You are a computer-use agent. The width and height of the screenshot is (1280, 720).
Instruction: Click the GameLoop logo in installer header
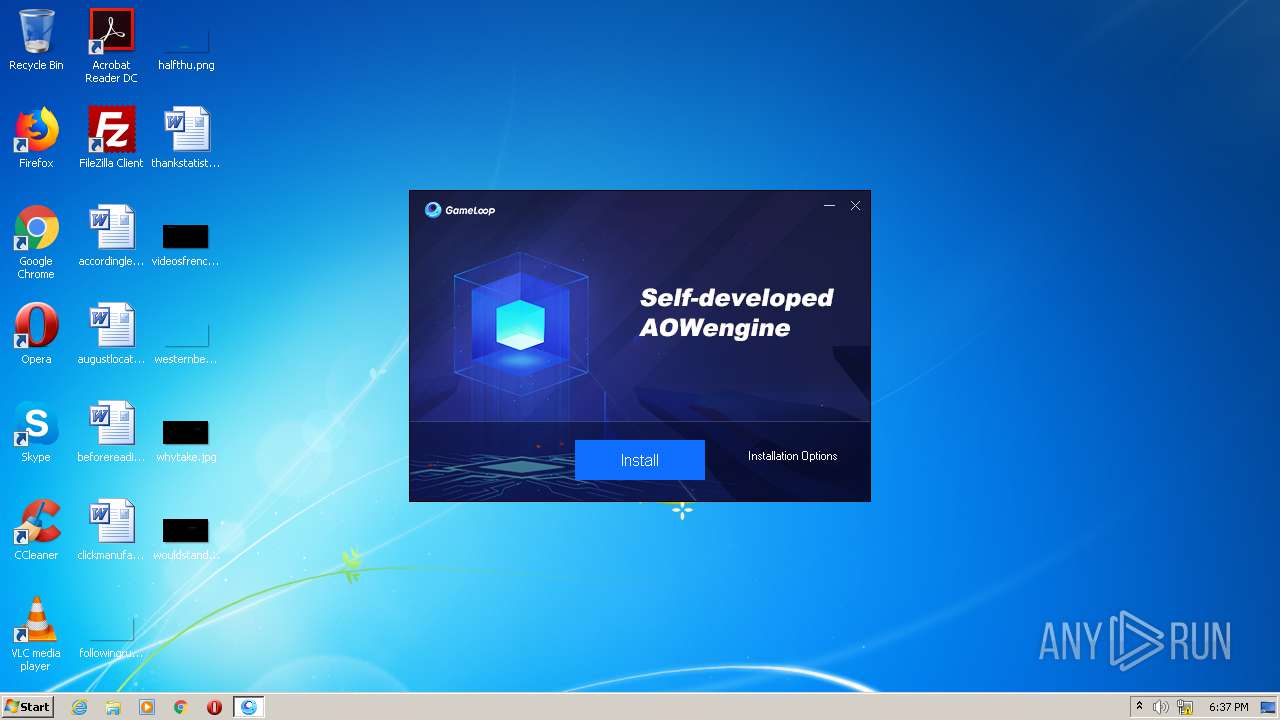[x=460, y=210]
